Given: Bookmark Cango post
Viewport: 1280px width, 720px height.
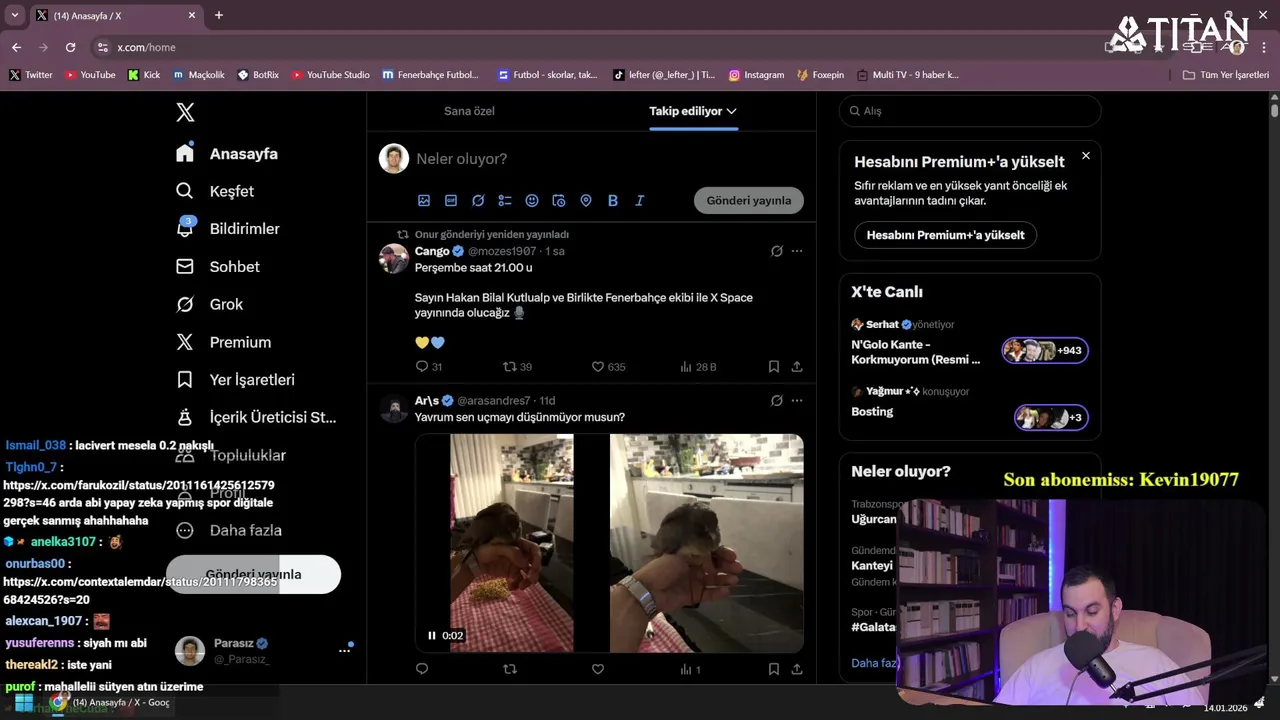Looking at the screenshot, I should pos(774,367).
